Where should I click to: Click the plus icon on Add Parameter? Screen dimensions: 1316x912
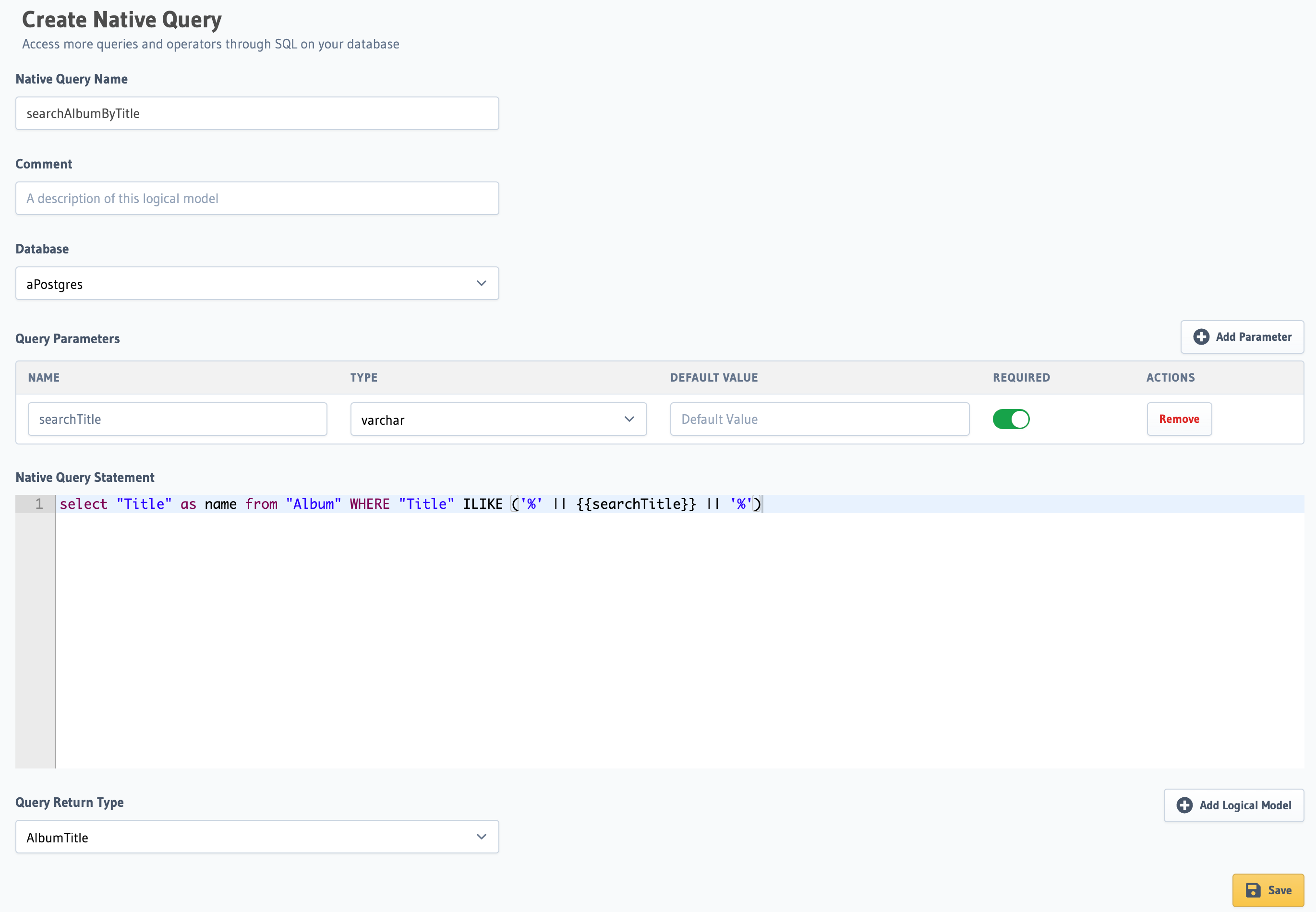(1202, 336)
